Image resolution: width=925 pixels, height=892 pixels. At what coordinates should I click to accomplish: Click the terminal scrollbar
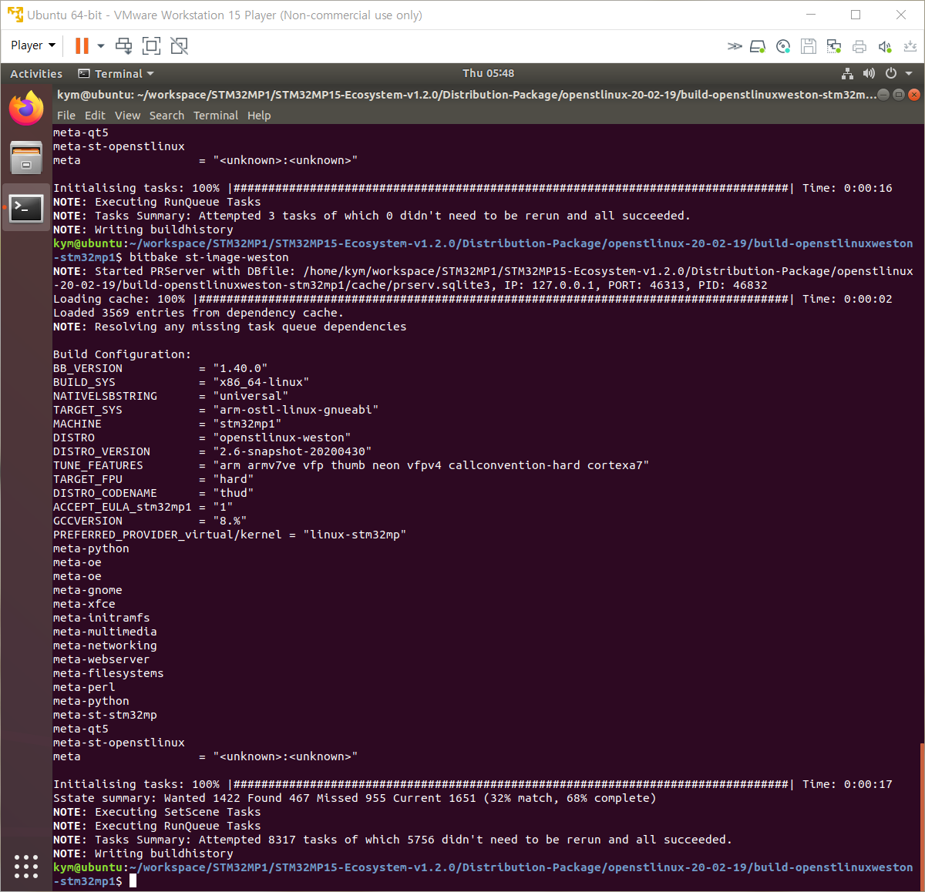coord(921,817)
